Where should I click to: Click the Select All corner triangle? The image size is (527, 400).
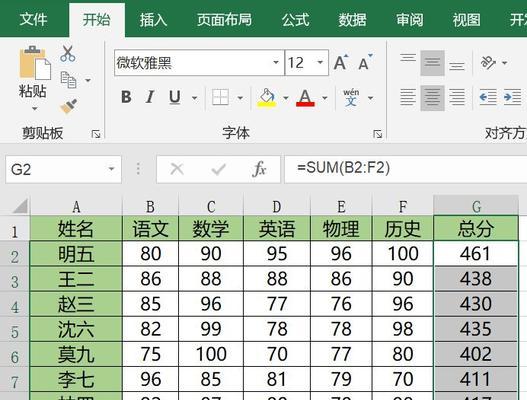pyautogui.click(x=19, y=206)
